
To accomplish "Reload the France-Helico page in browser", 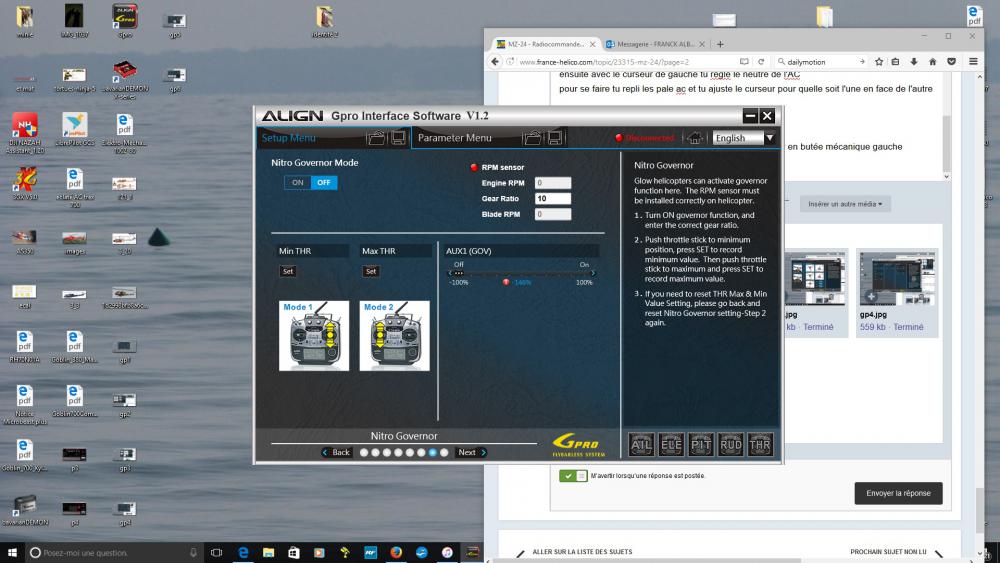I will (761, 62).
